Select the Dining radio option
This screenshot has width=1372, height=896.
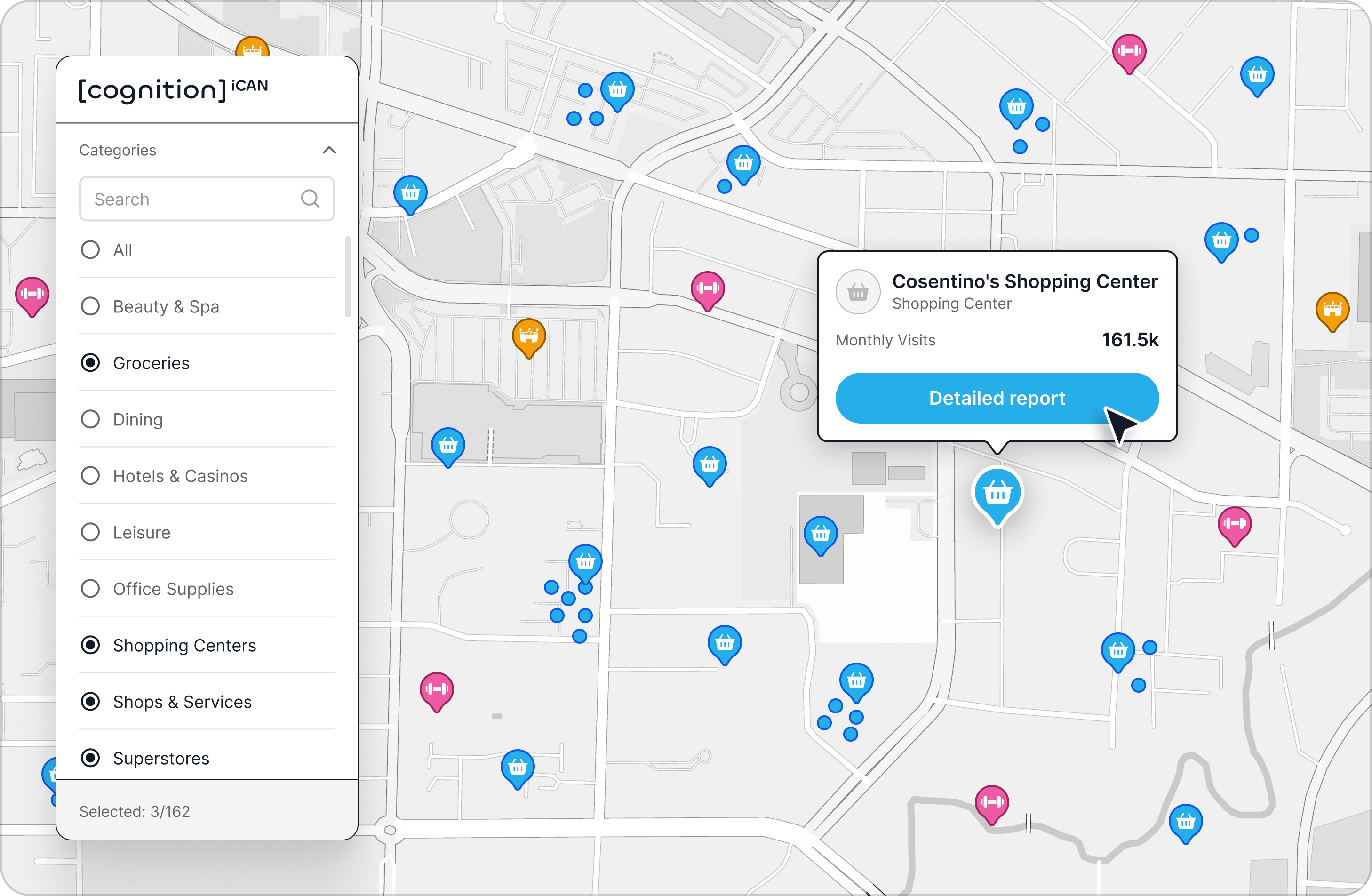90,419
